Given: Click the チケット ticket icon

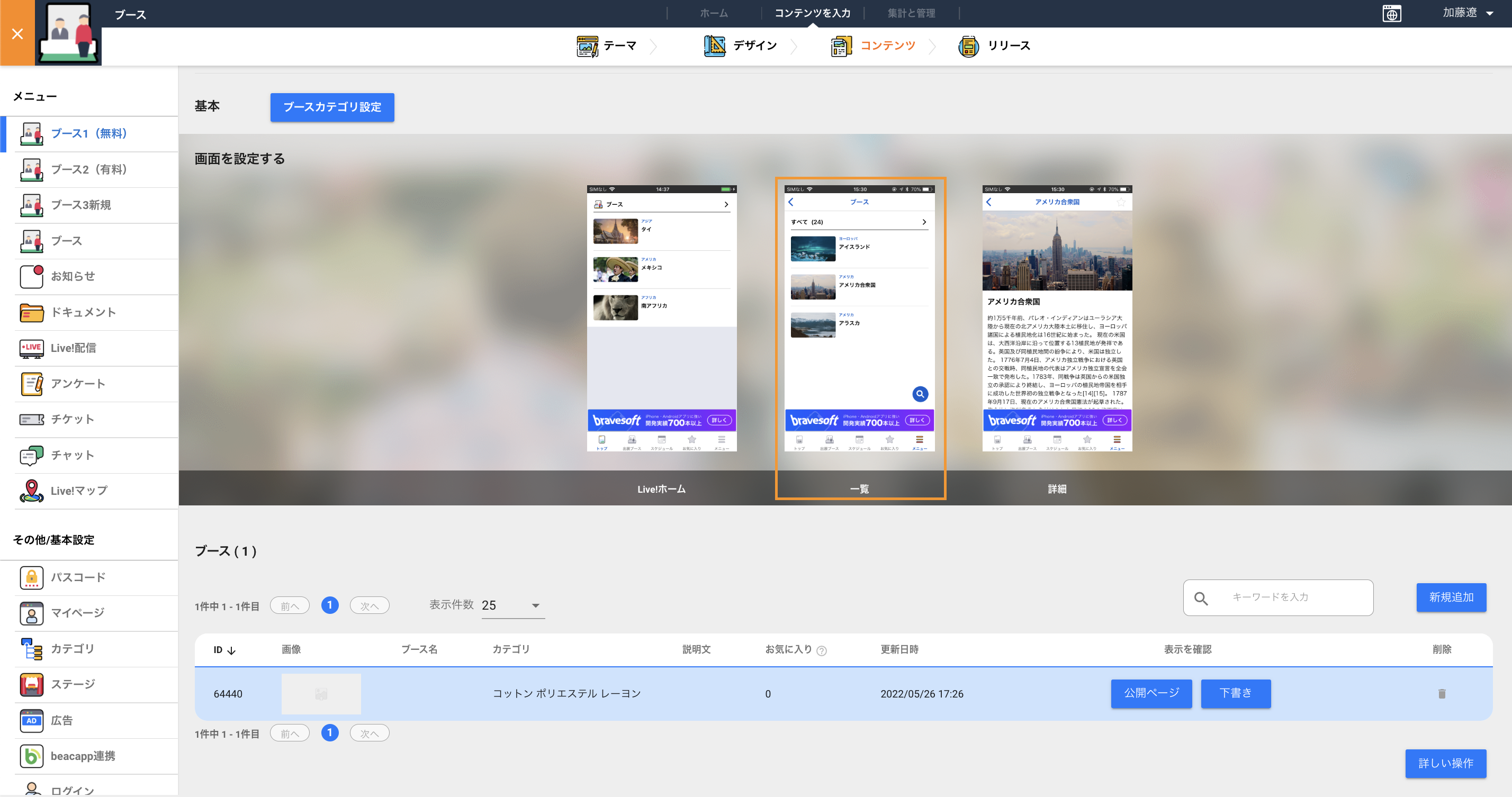Looking at the screenshot, I should (32, 419).
